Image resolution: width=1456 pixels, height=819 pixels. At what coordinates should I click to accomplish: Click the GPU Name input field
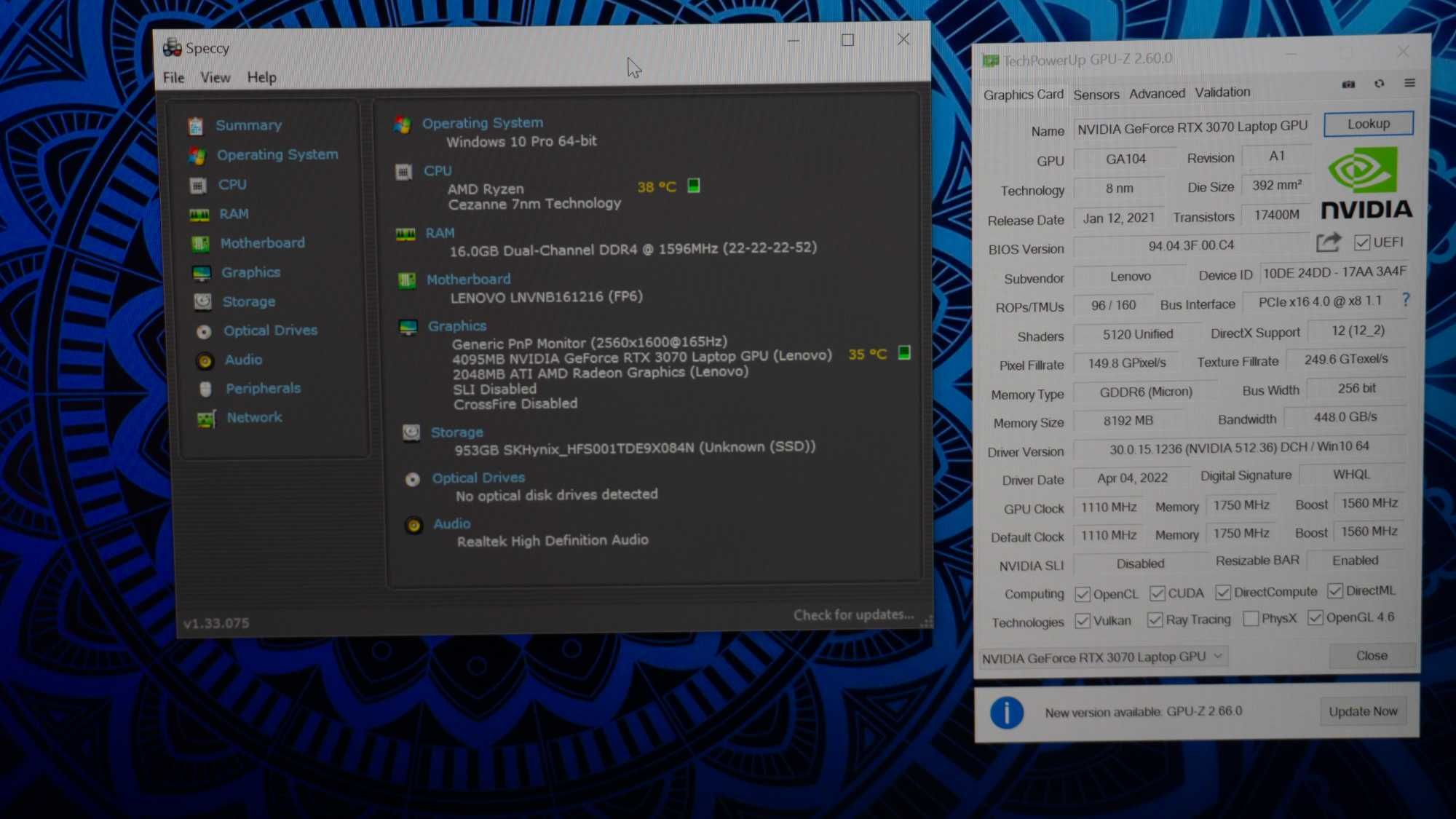click(x=1192, y=127)
